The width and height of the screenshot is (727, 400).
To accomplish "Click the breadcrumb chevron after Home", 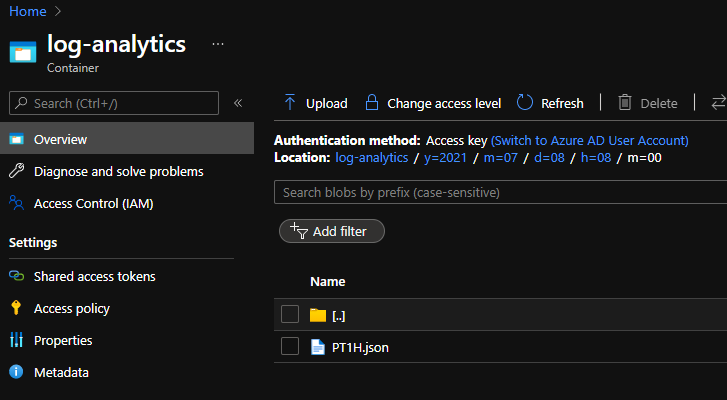I will [57, 11].
